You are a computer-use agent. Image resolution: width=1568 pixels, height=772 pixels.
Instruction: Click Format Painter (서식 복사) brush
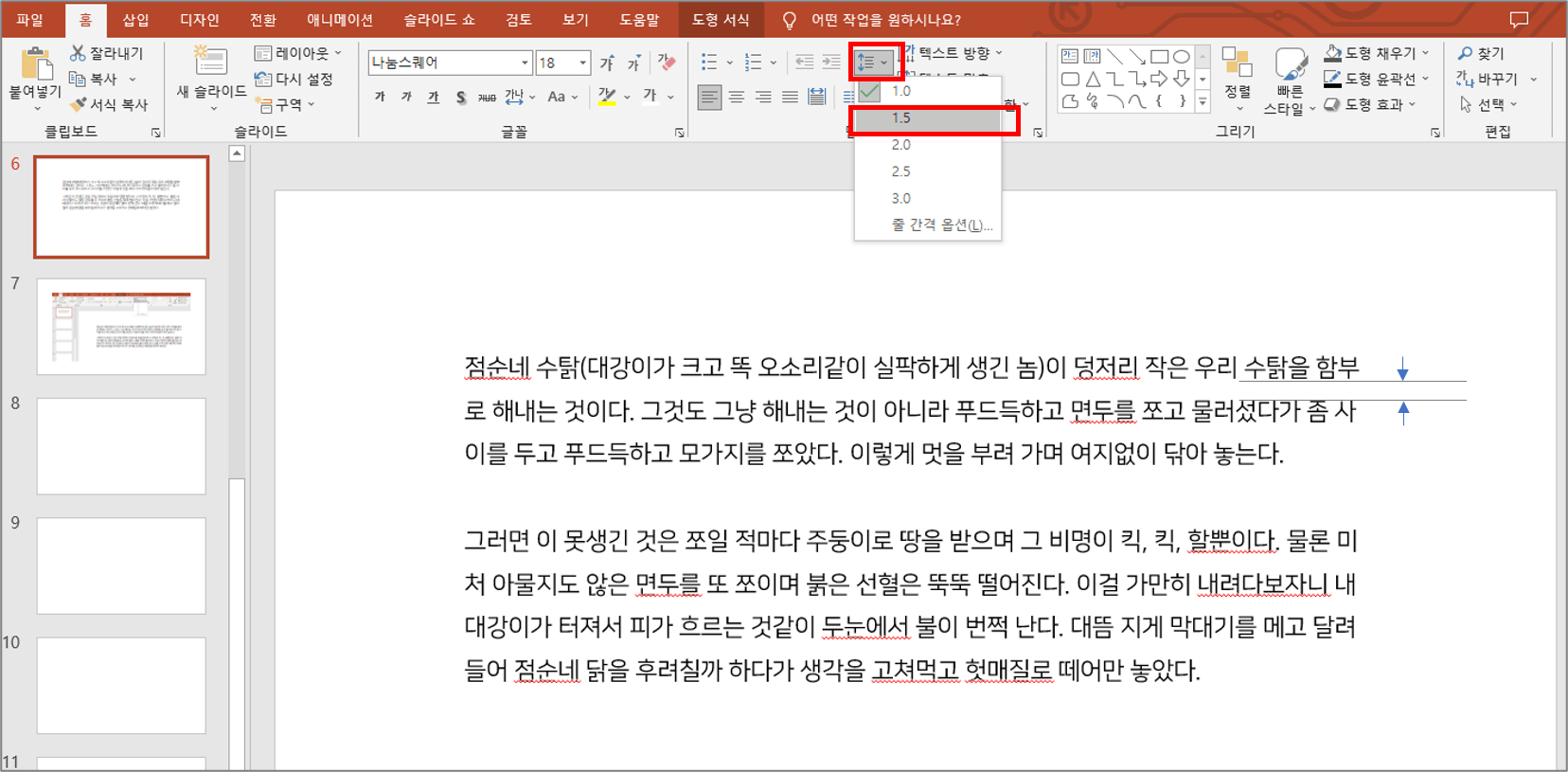[x=79, y=104]
